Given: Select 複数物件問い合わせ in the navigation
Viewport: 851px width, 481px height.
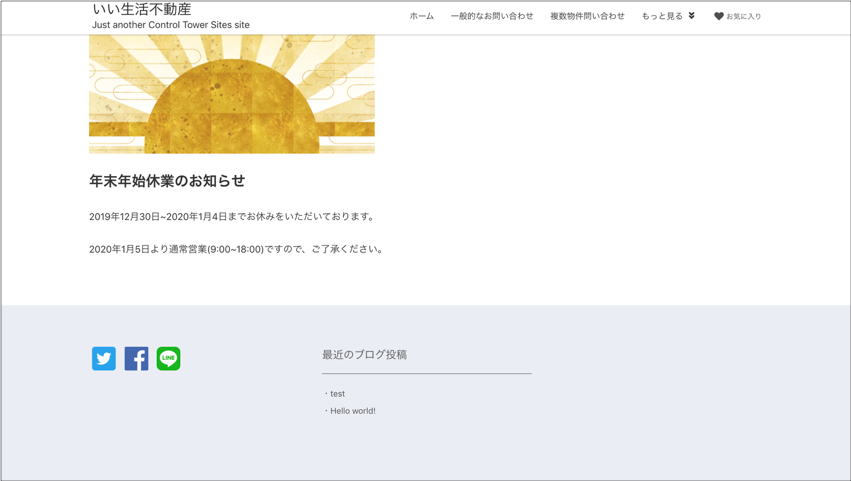Looking at the screenshot, I should (587, 16).
